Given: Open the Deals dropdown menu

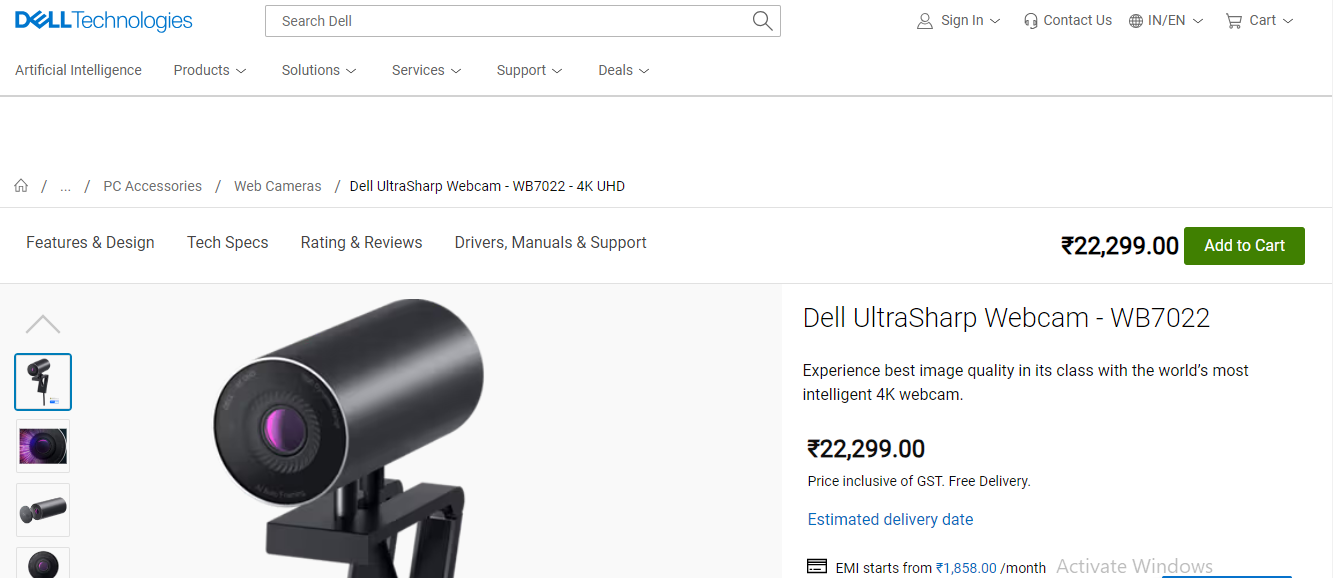Looking at the screenshot, I should pyautogui.click(x=623, y=70).
